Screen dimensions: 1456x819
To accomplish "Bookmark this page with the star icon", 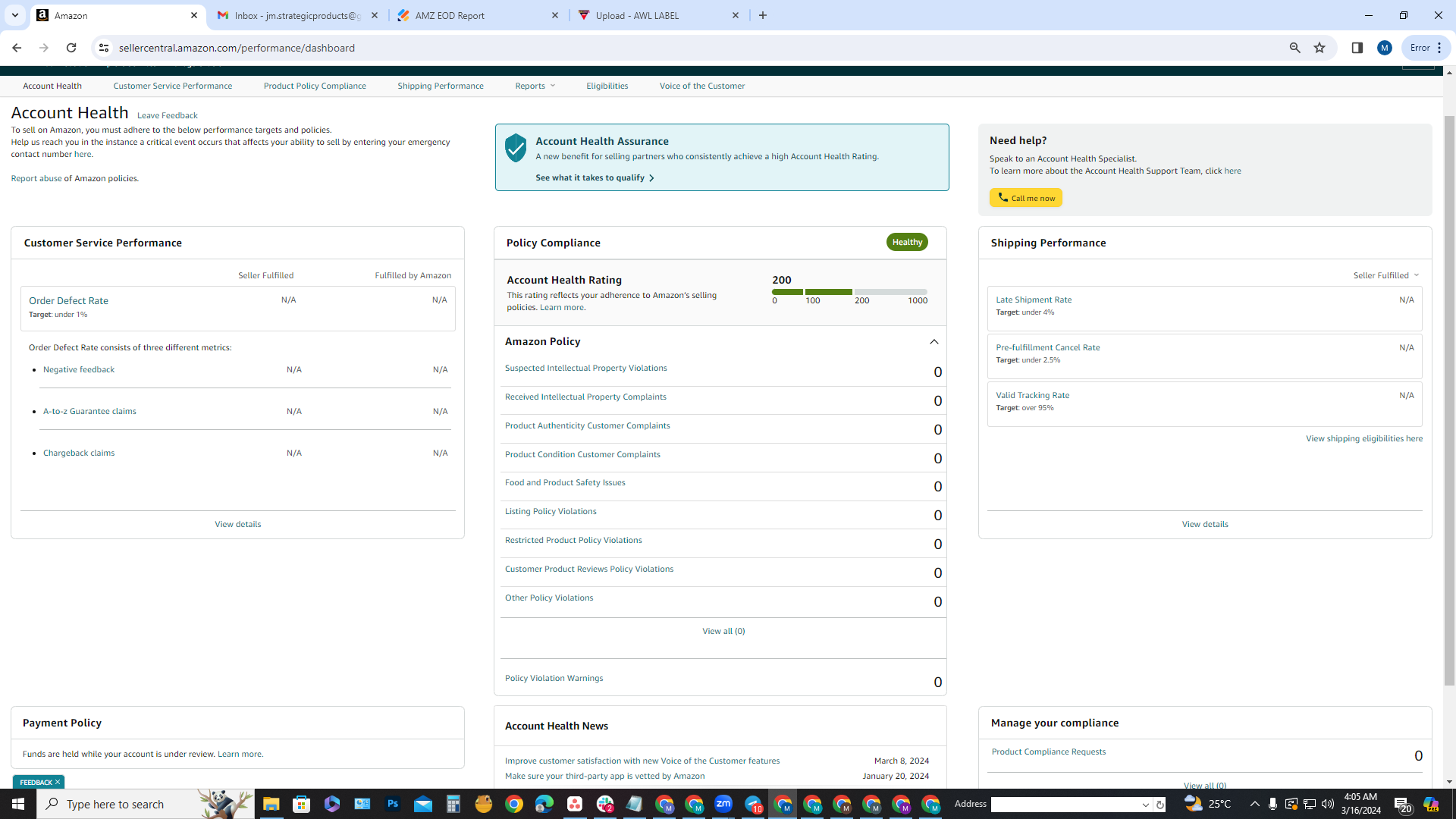I will pyautogui.click(x=1319, y=48).
